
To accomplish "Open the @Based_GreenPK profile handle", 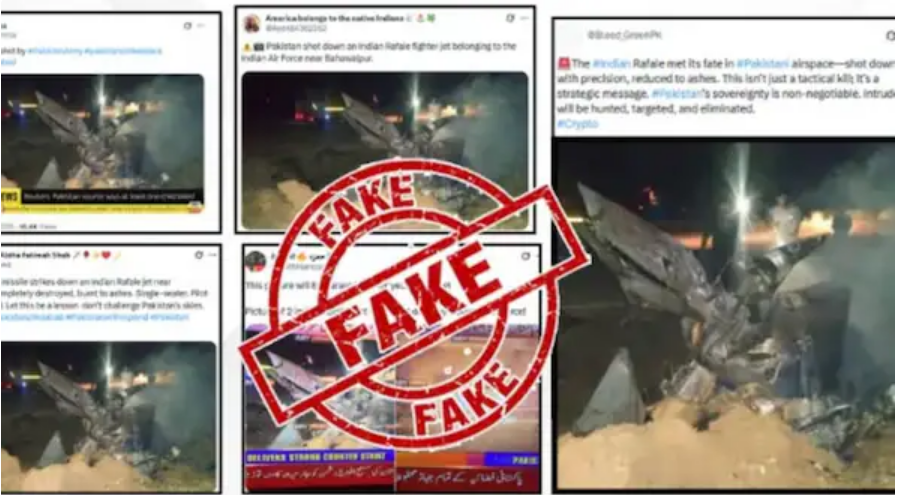I will [x=624, y=35].
